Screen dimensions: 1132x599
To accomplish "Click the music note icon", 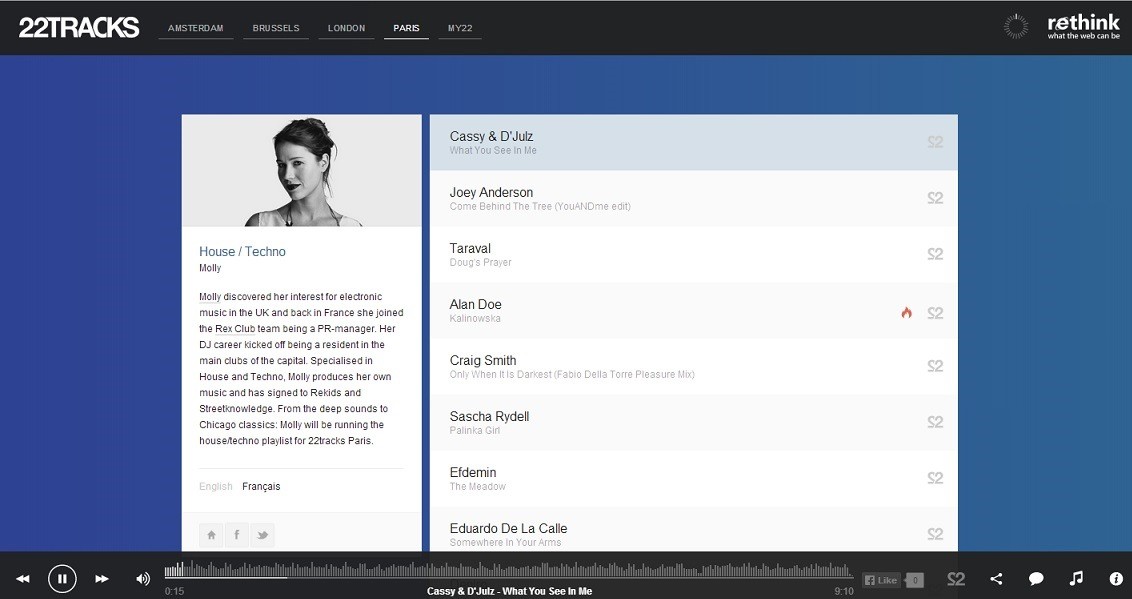I will point(1076,579).
